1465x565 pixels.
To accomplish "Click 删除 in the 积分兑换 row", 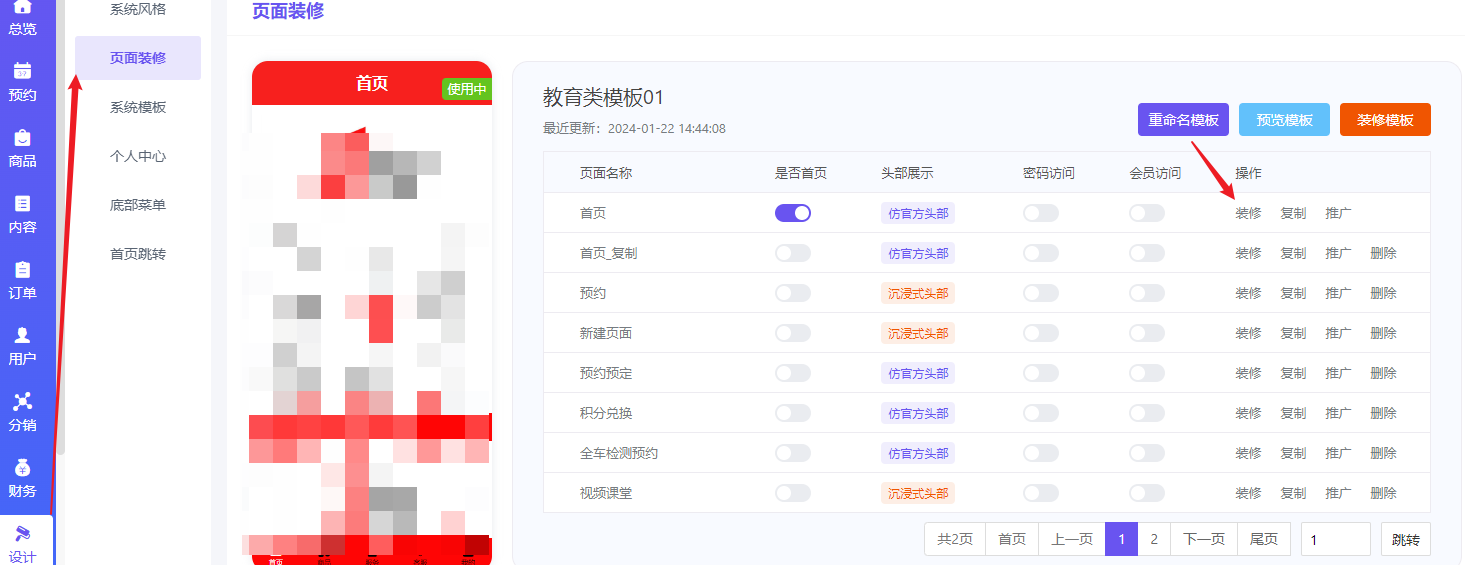I will (x=1383, y=413).
